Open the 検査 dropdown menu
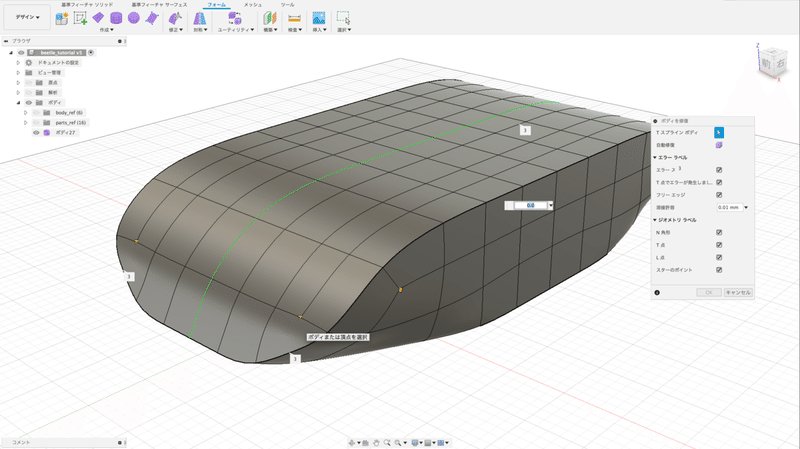 295,30
